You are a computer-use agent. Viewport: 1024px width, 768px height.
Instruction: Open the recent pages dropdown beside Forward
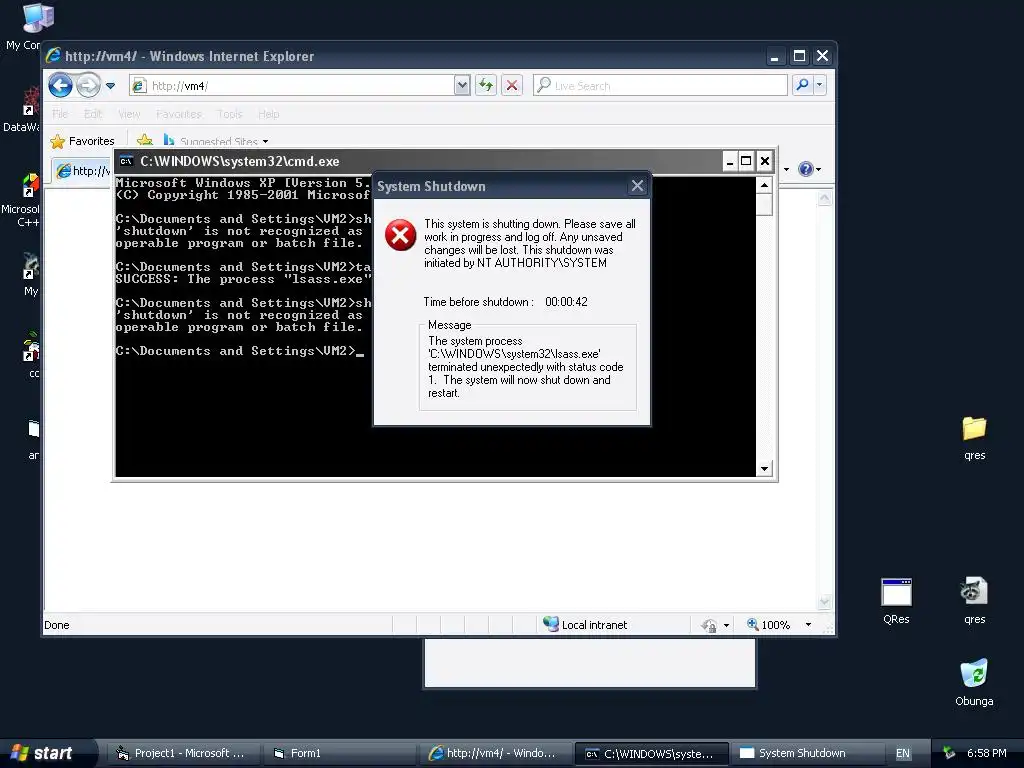click(x=110, y=86)
